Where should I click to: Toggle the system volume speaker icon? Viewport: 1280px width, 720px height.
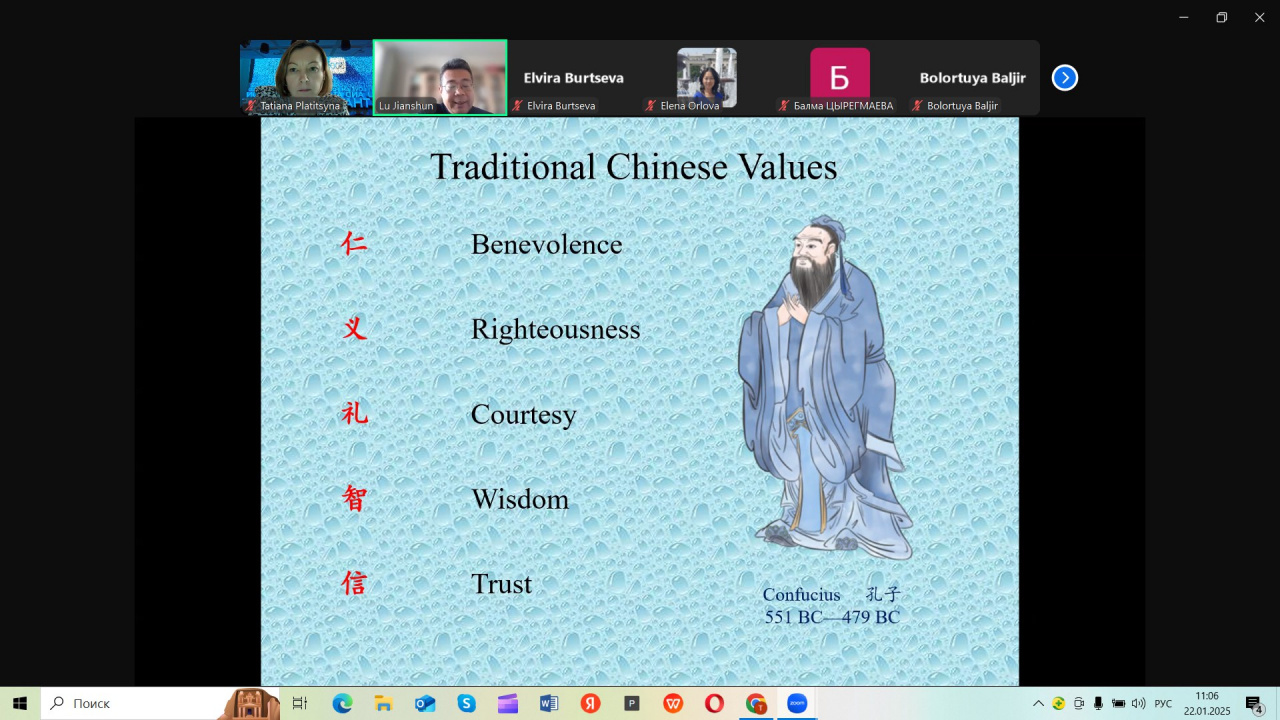[x=1138, y=703]
